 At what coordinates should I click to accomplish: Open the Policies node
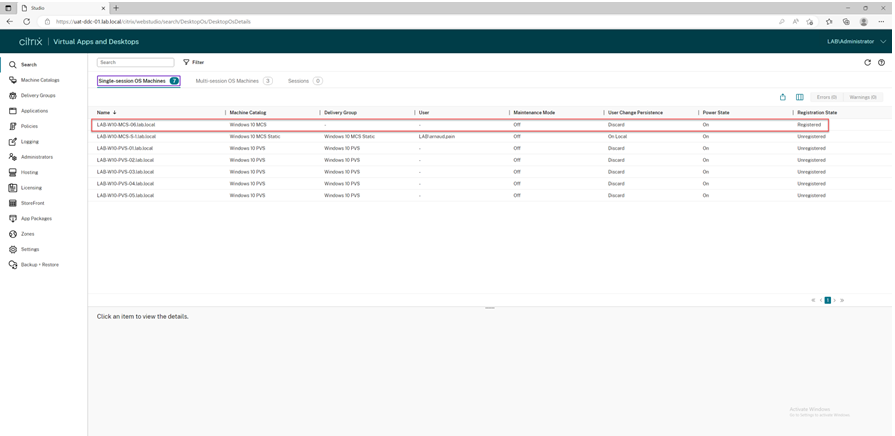click(30, 126)
